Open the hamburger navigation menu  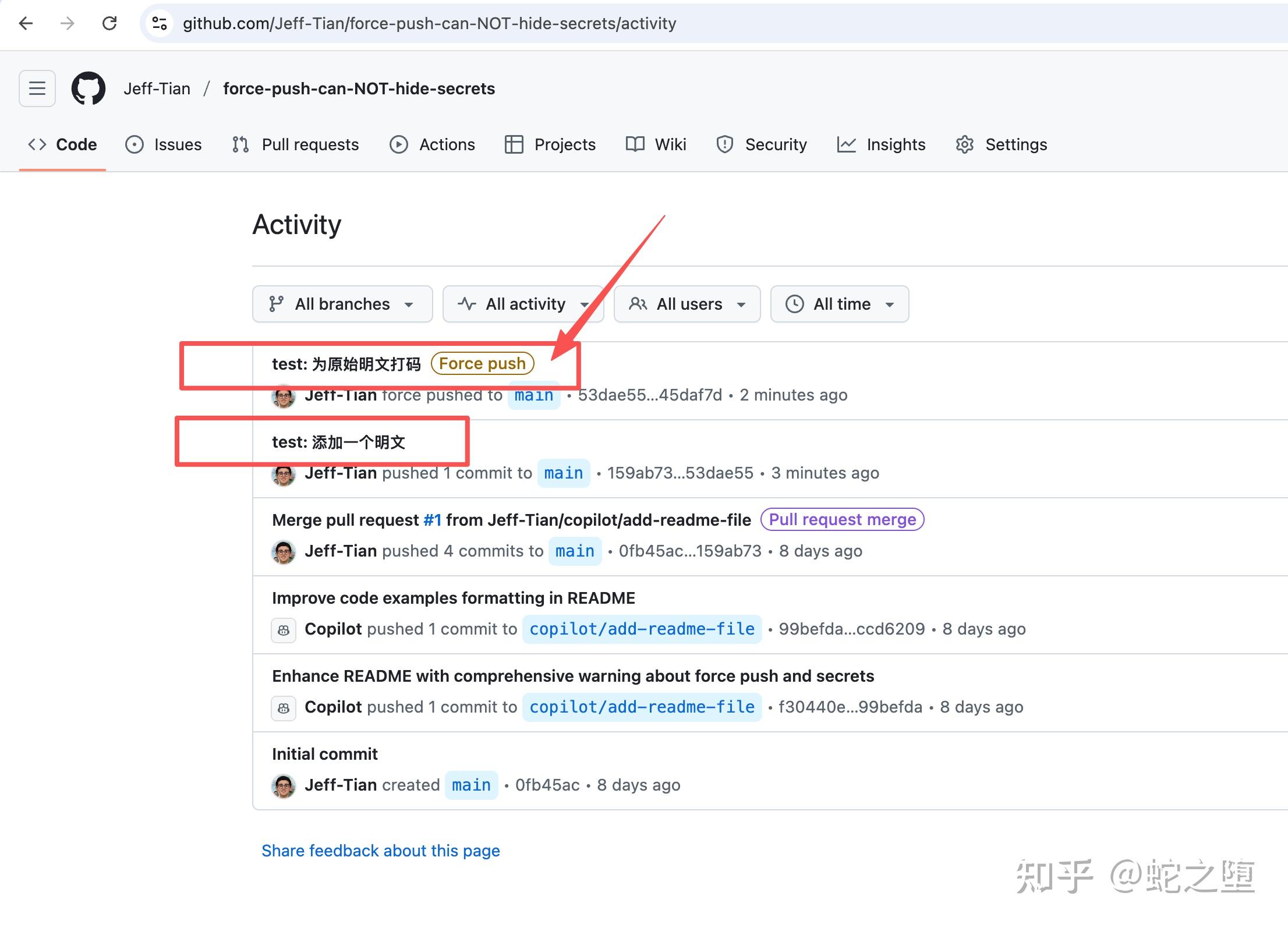point(37,88)
